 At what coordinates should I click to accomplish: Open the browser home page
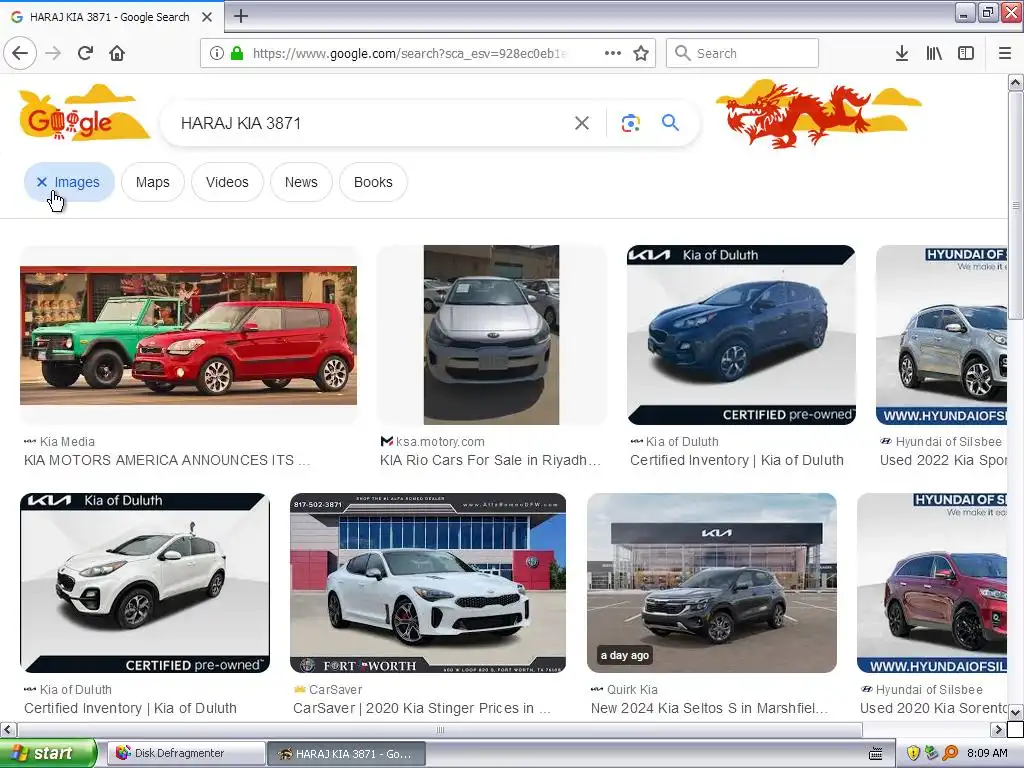118,53
